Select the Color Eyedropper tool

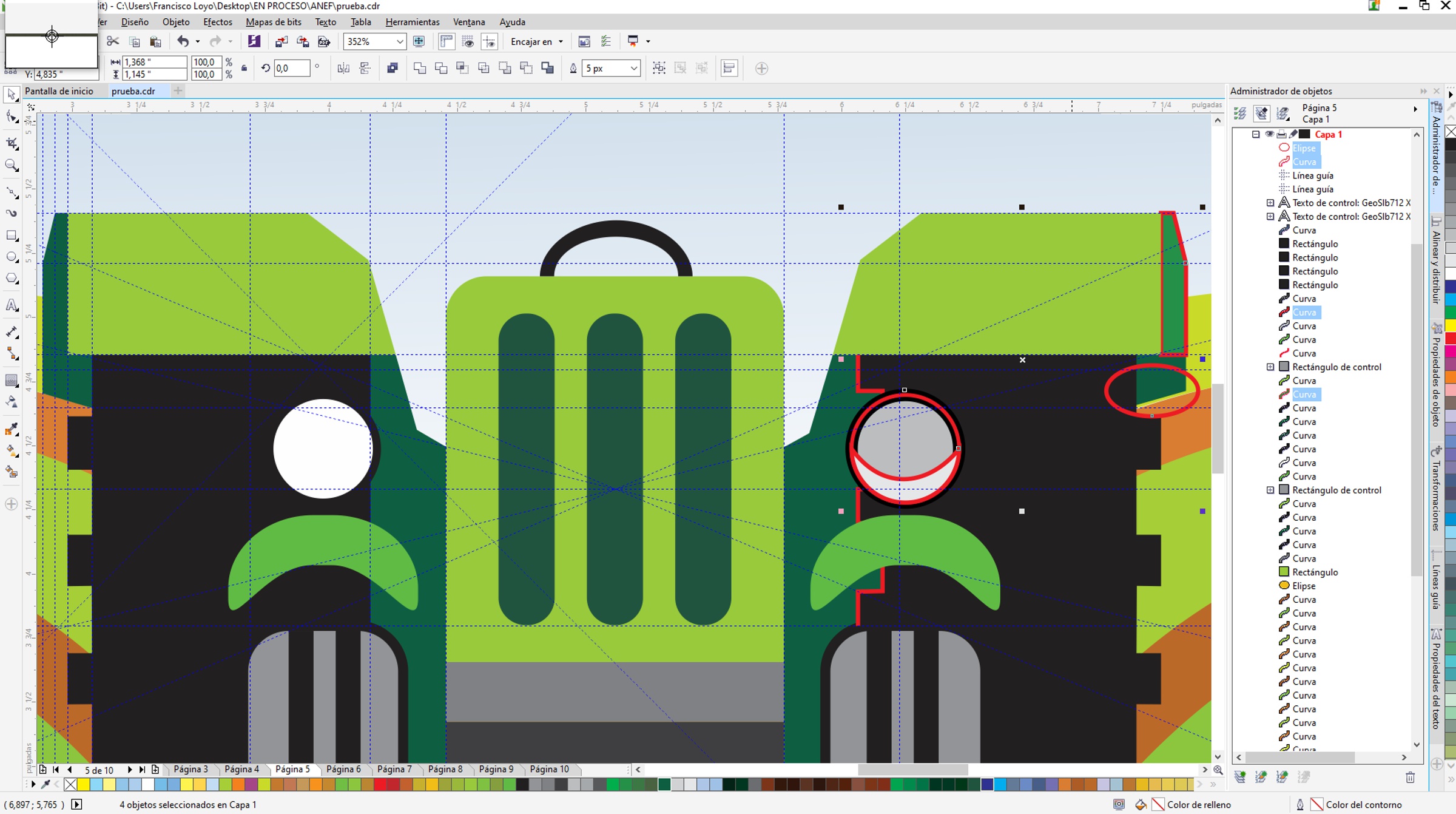coord(11,429)
